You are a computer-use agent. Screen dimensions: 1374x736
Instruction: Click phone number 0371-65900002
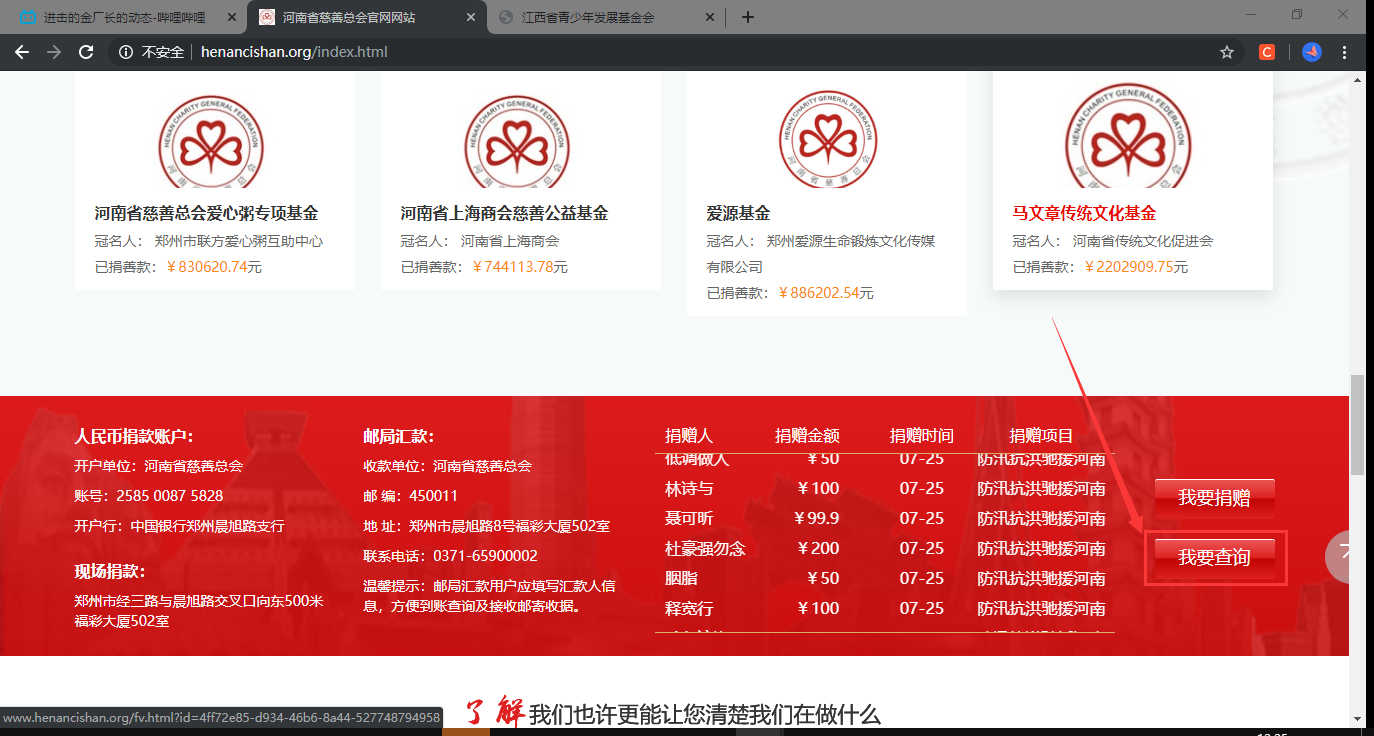coord(485,556)
